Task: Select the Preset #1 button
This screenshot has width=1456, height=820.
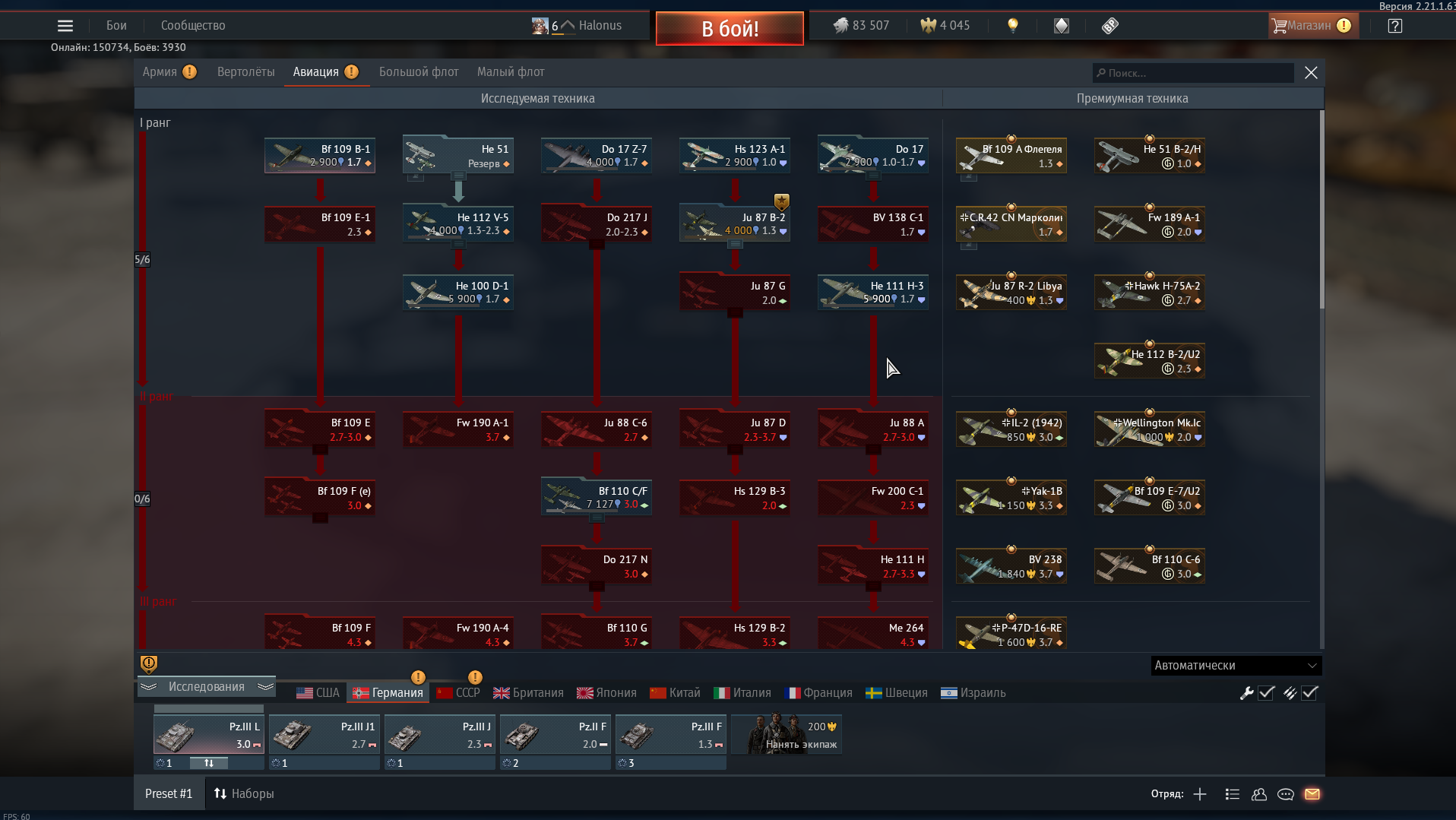Action: (x=169, y=794)
